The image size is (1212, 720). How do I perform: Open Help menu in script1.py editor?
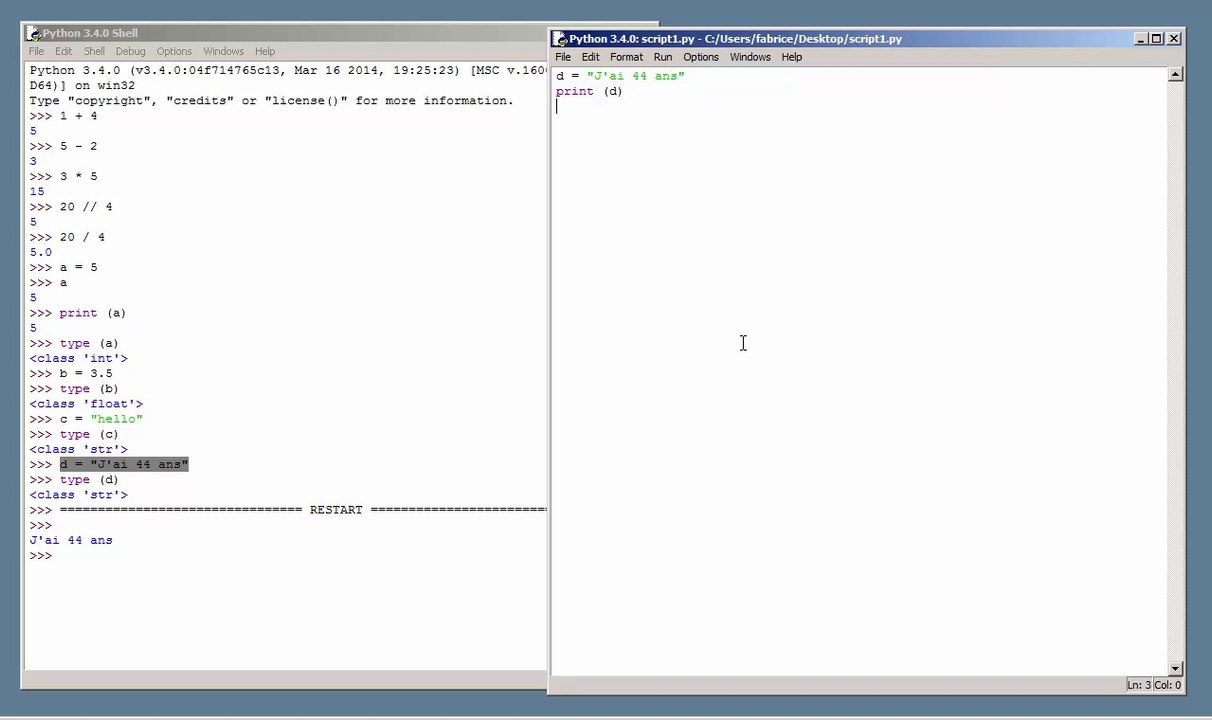click(x=791, y=57)
